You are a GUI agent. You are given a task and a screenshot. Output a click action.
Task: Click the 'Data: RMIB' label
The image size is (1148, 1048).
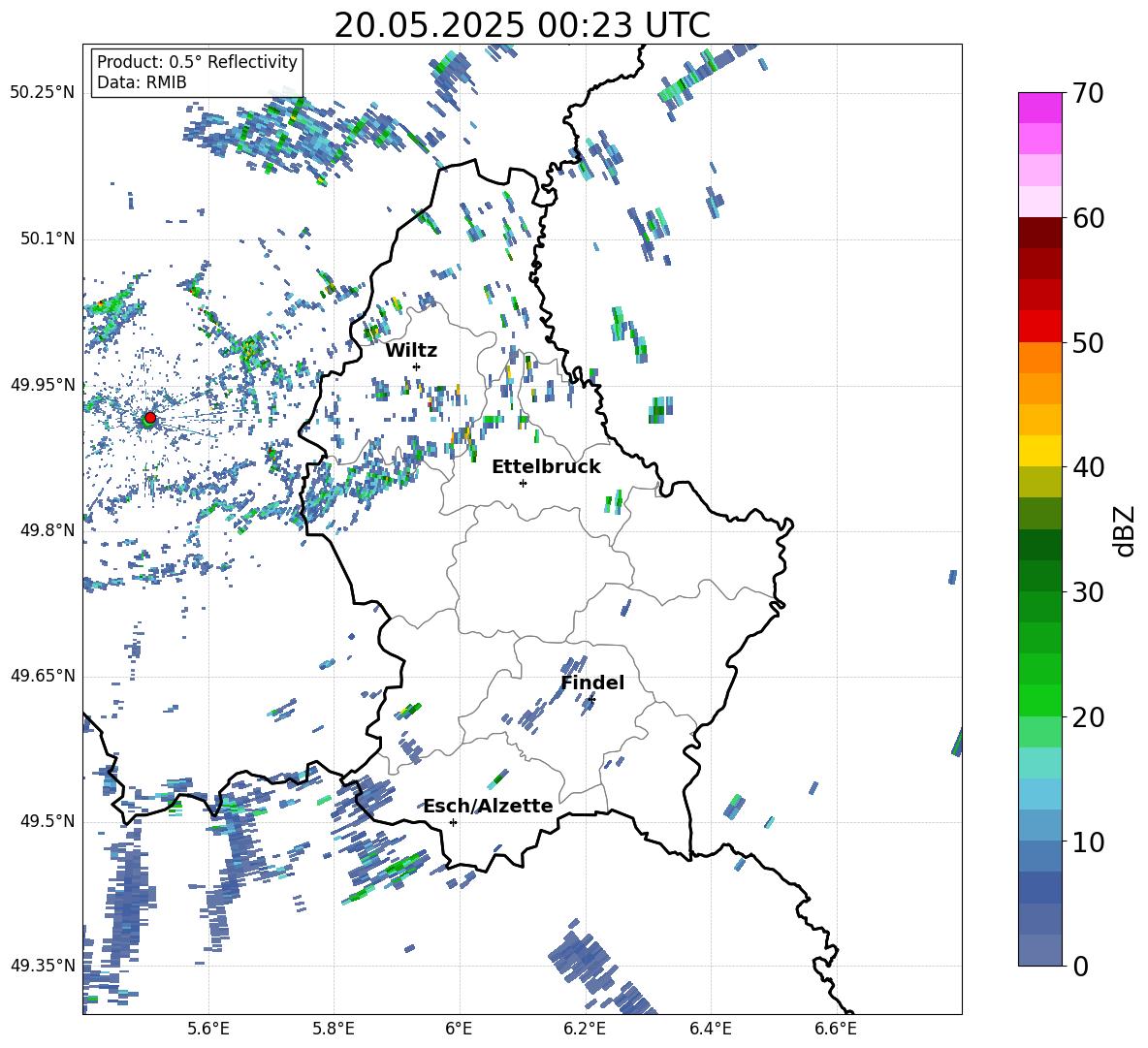point(142,82)
